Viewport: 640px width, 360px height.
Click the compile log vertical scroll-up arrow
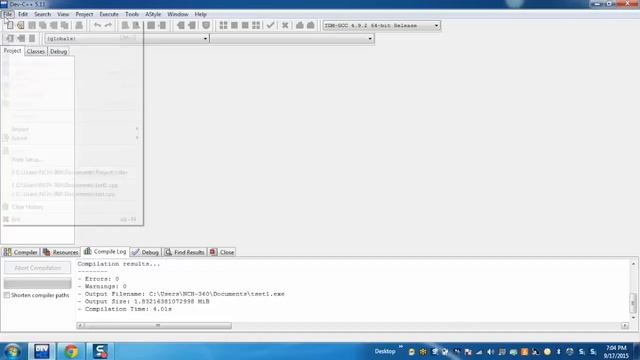pyautogui.click(x=633, y=264)
